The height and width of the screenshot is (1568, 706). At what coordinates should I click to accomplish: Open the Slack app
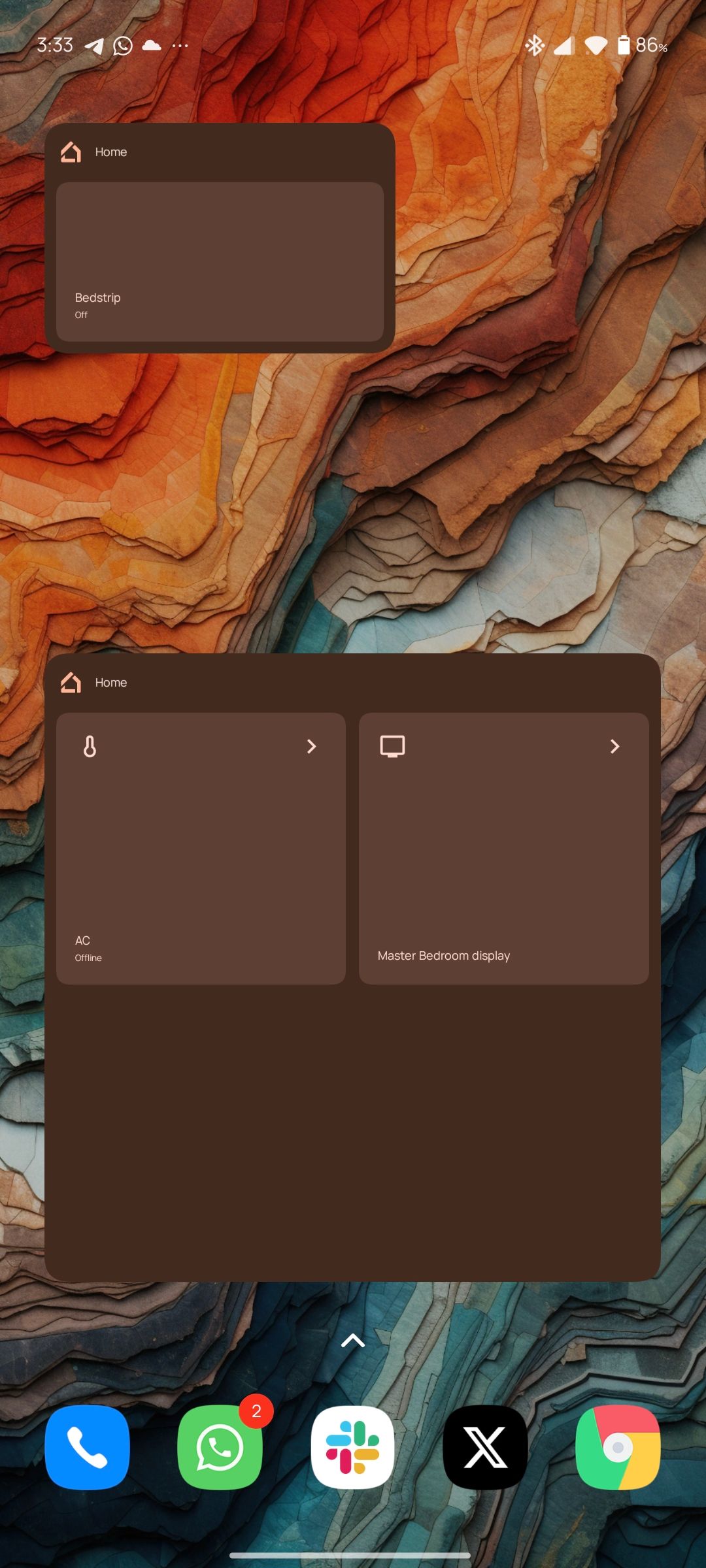coord(352,1447)
